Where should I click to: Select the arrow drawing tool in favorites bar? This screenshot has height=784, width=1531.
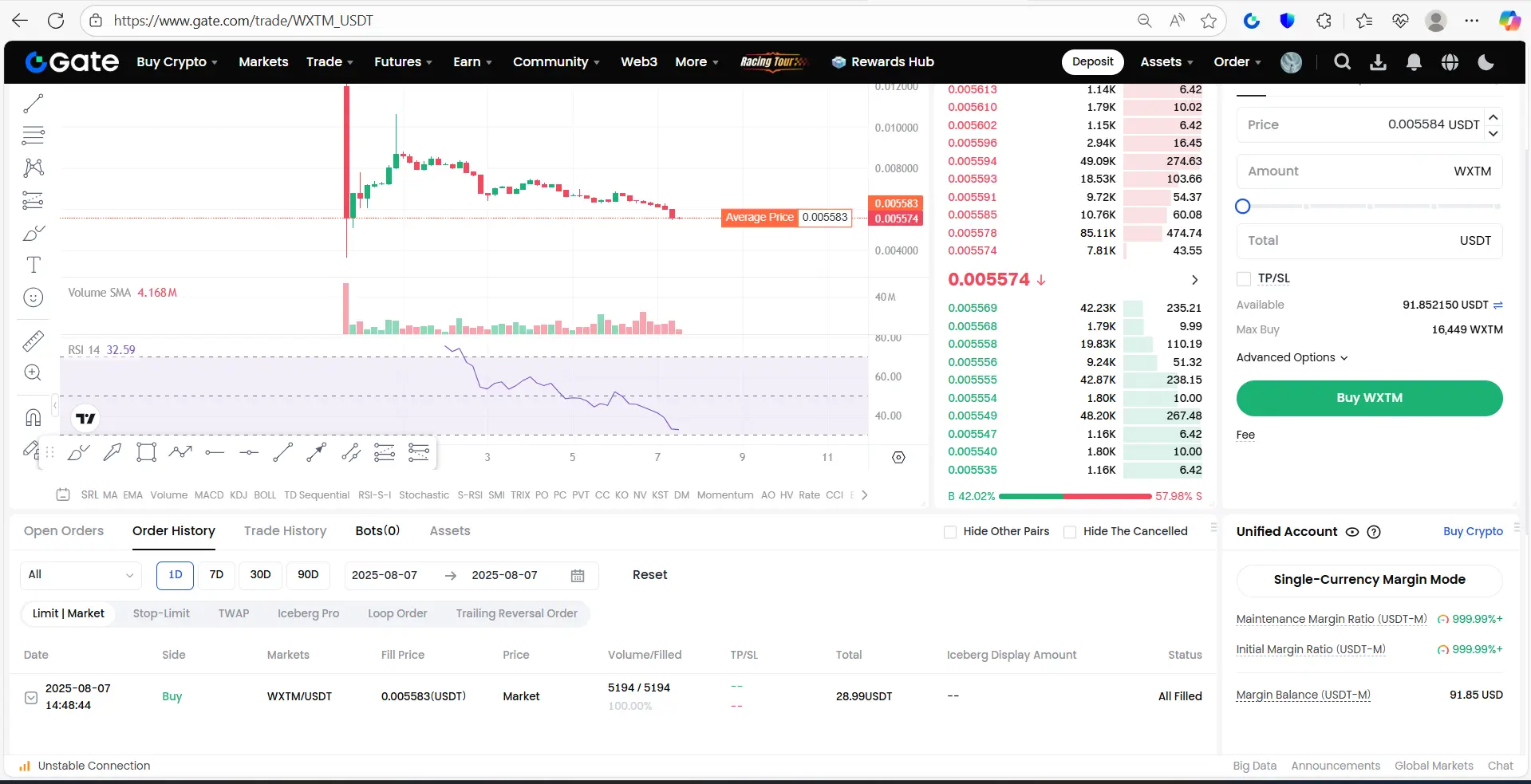(x=112, y=452)
